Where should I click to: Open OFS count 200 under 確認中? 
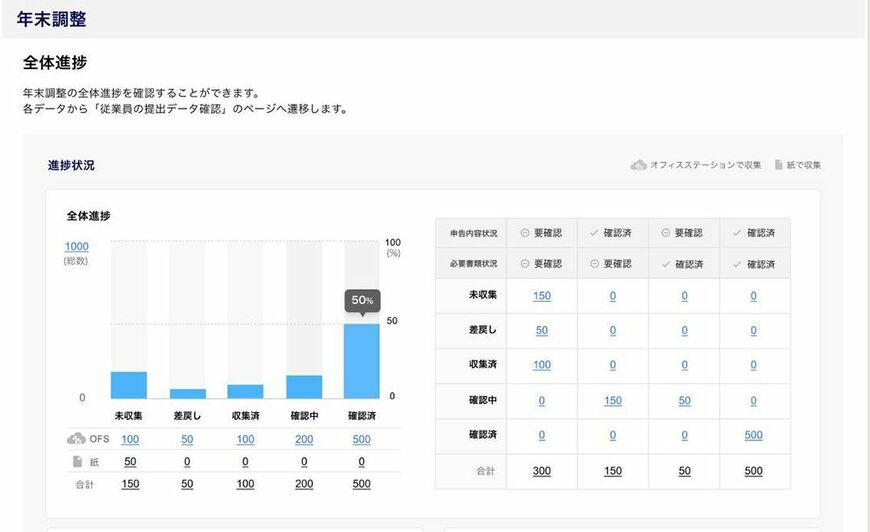tap(304, 439)
